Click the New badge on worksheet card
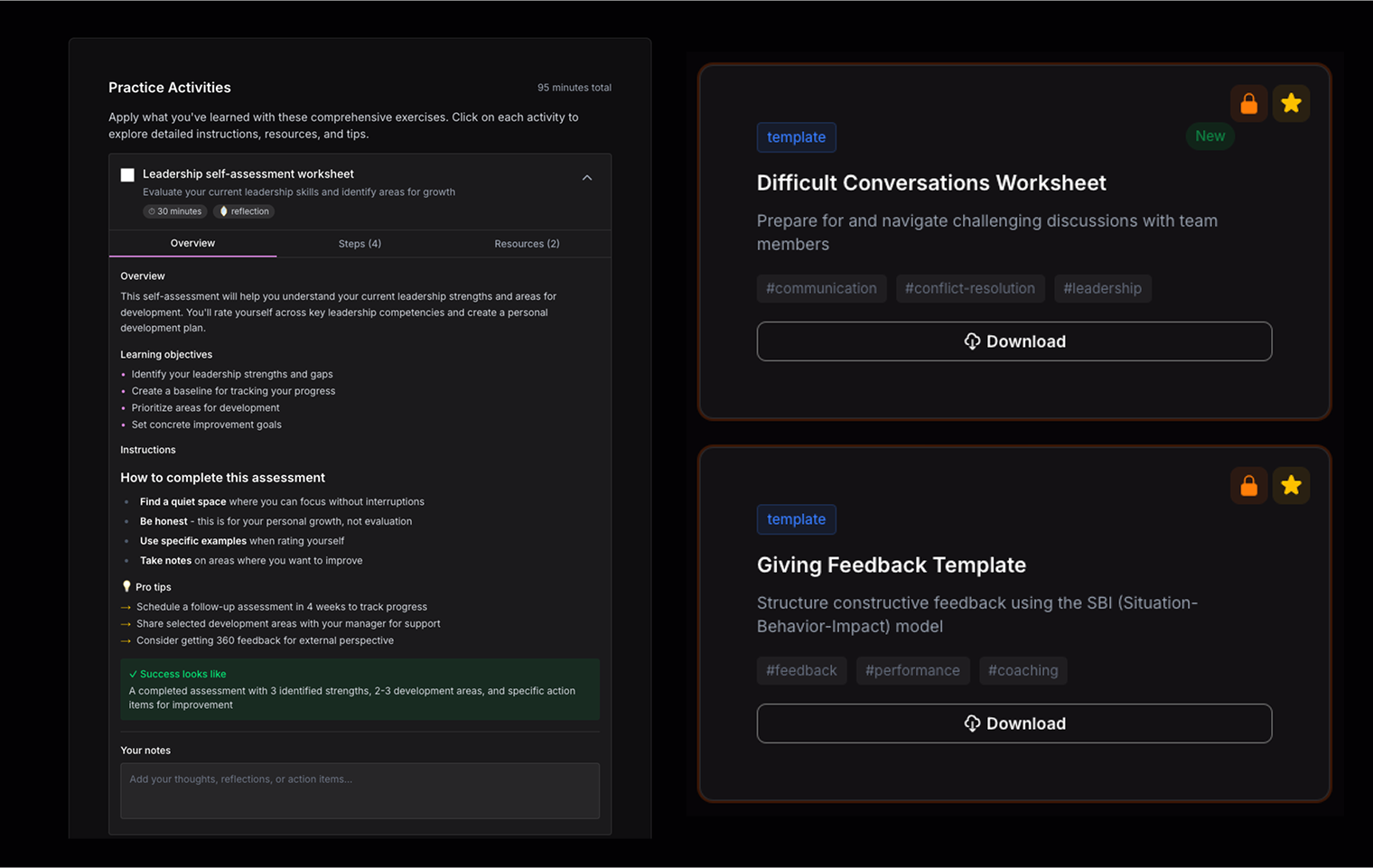The image size is (1373, 868). point(1210,136)
